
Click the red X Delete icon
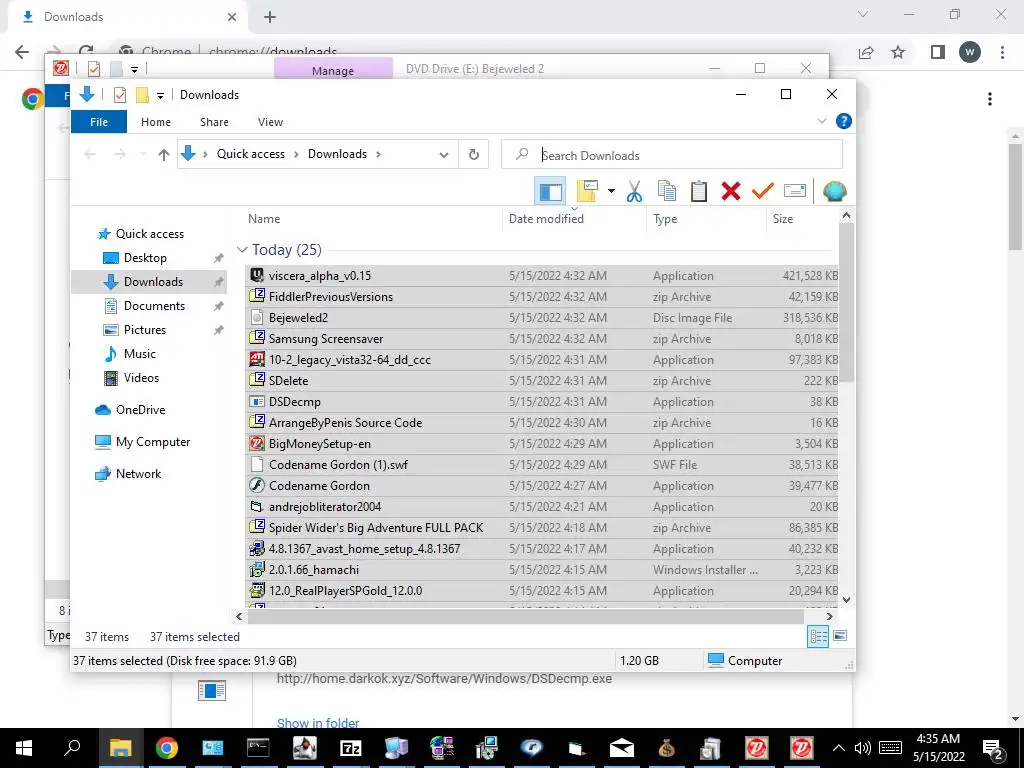(731, 191)
